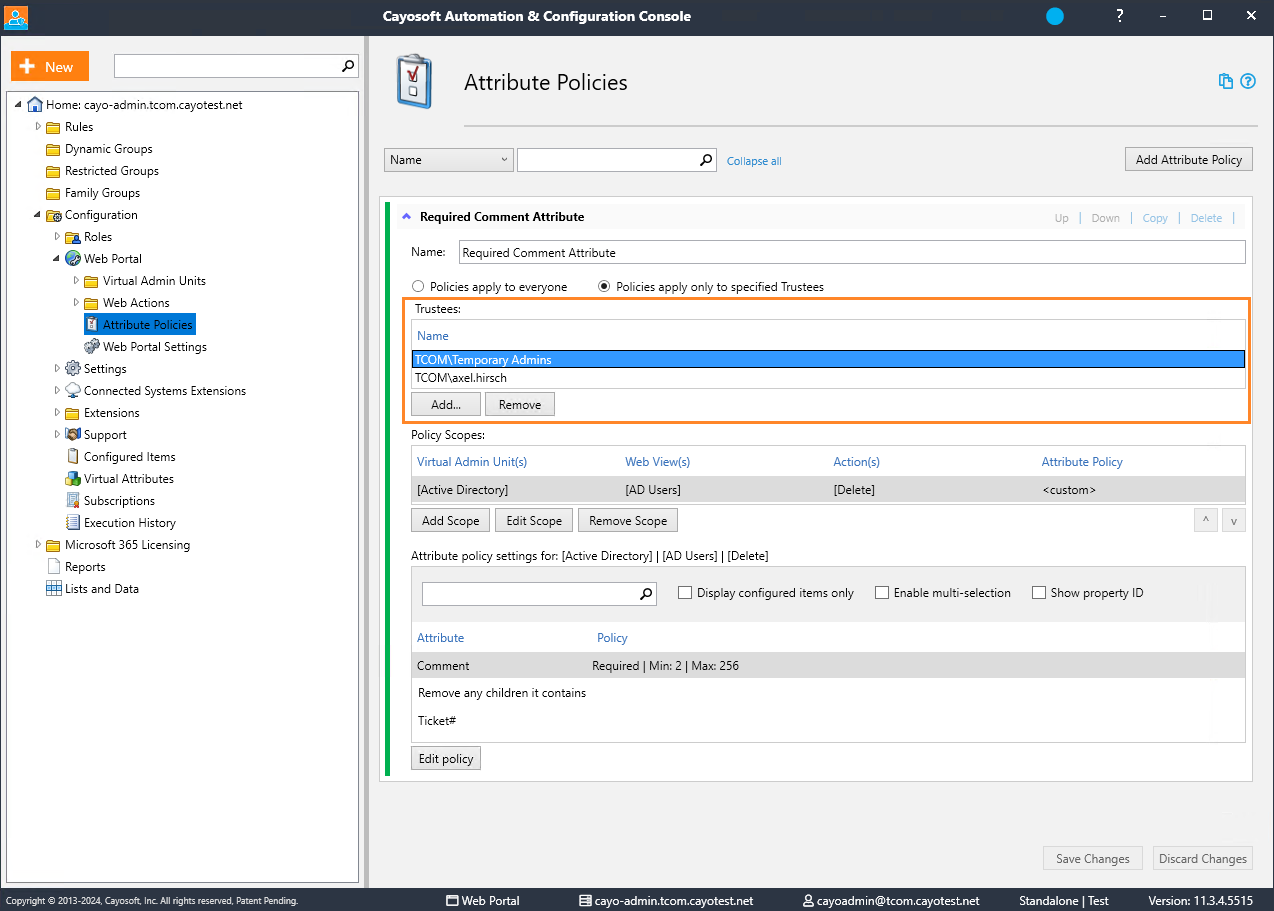
Task: Click the Subscriptions icon
Action: click(72, 501)
